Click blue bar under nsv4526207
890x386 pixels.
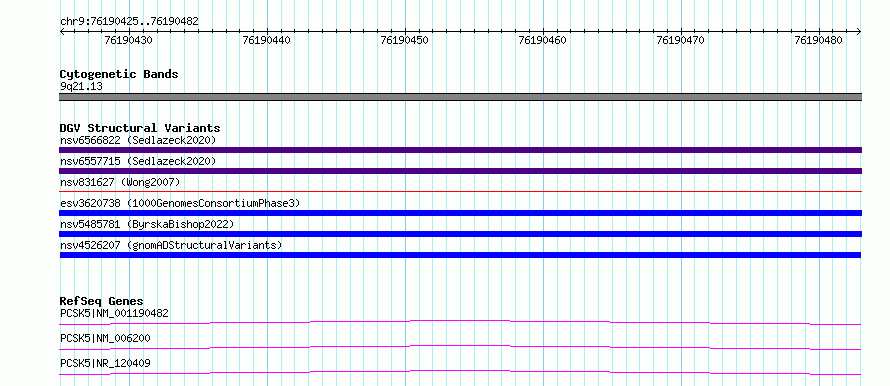pos(460,255)
